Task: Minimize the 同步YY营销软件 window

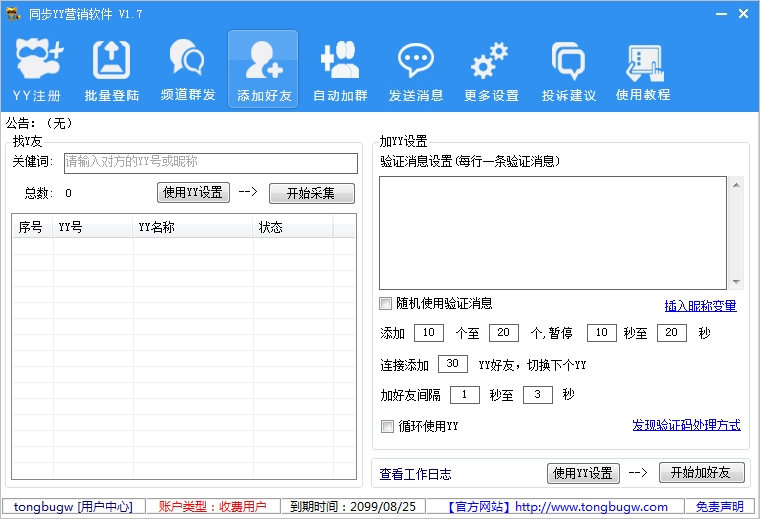Action: [721, 14]
